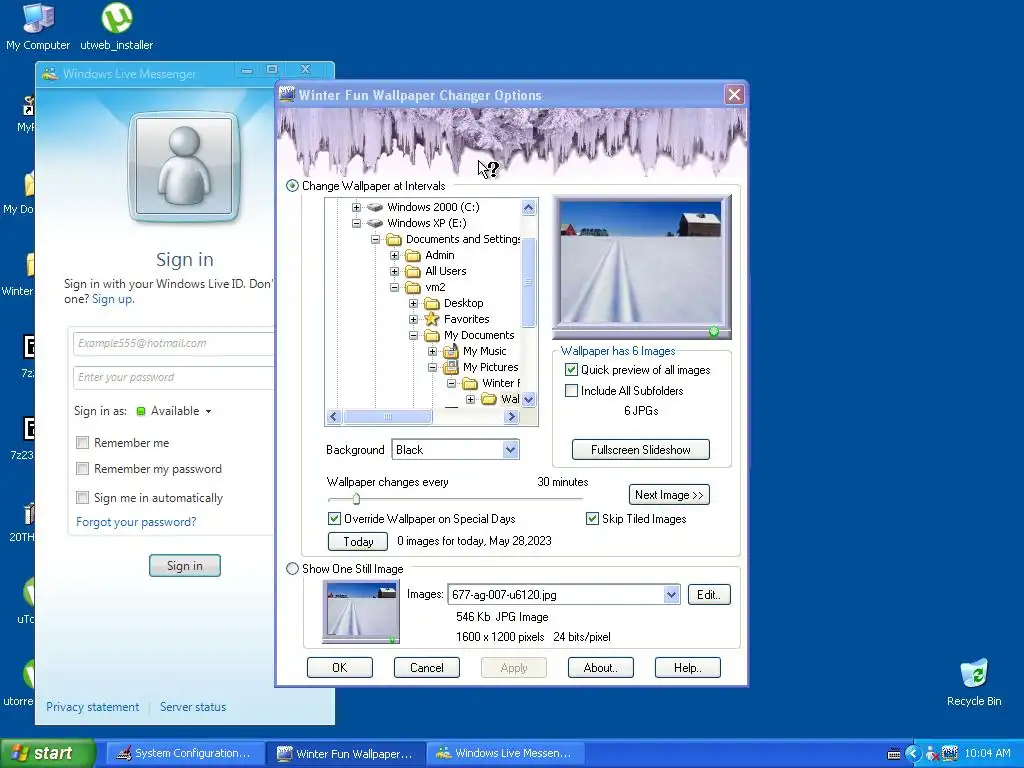Switch to Winter Fun Wallpaper taskbar item
1024x768 pixels.
(345, 753)
